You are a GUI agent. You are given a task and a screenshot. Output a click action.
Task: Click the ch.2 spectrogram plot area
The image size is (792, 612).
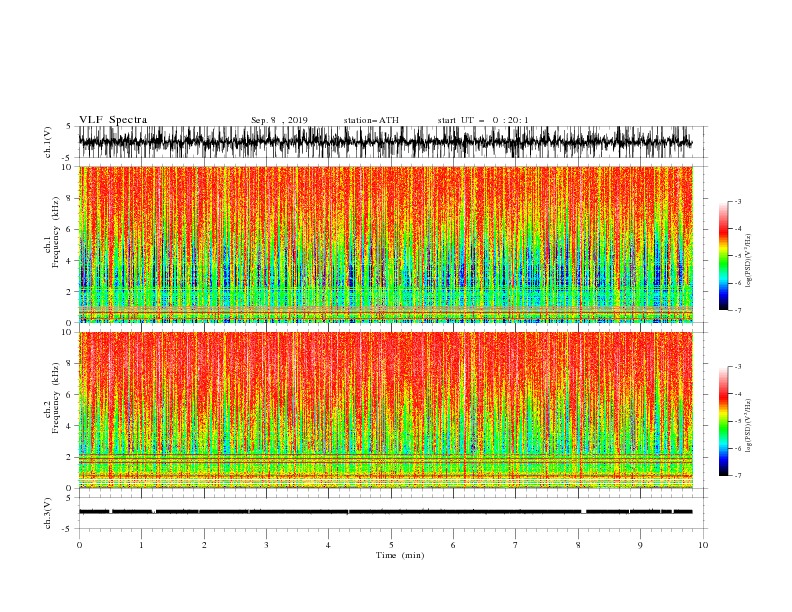coord(386,410)
